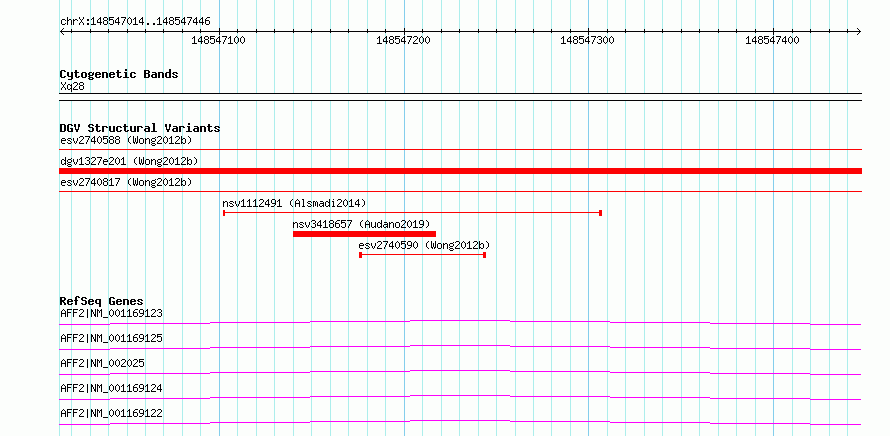The image size is (890, 436).
Task: Open variant nsv1112491 (Alsmadi2014) label
Action: 294,203
